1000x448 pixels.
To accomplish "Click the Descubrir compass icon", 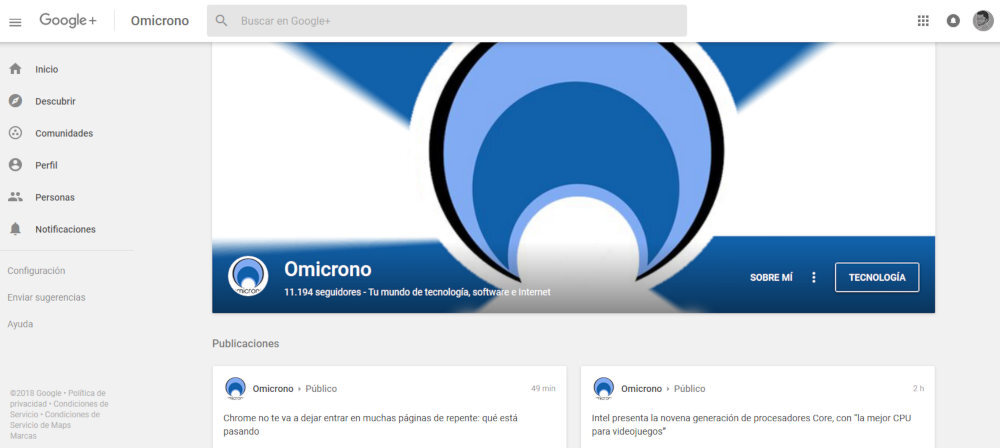I will (15, 101).
